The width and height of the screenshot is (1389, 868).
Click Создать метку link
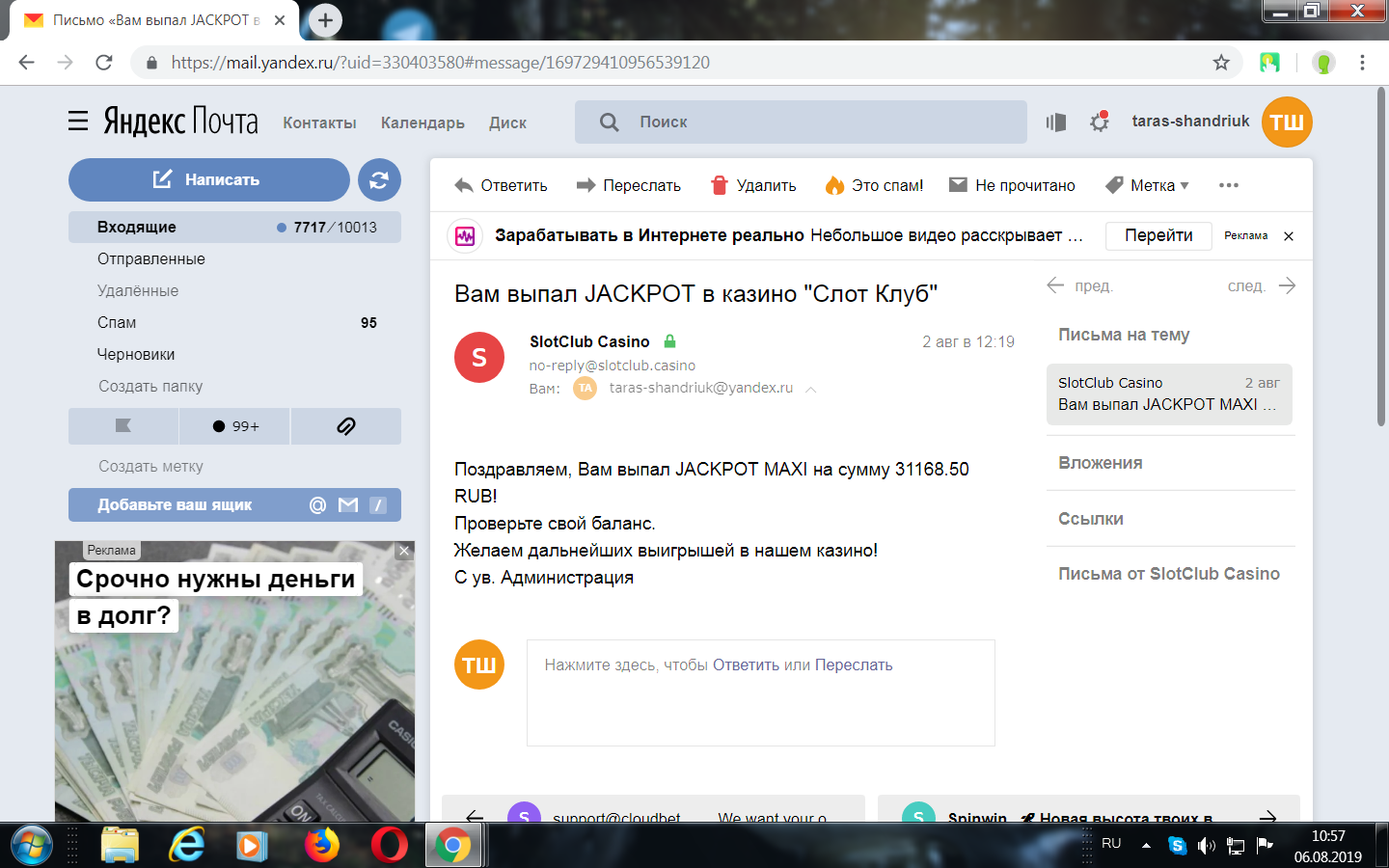click(x=150, y=466)
